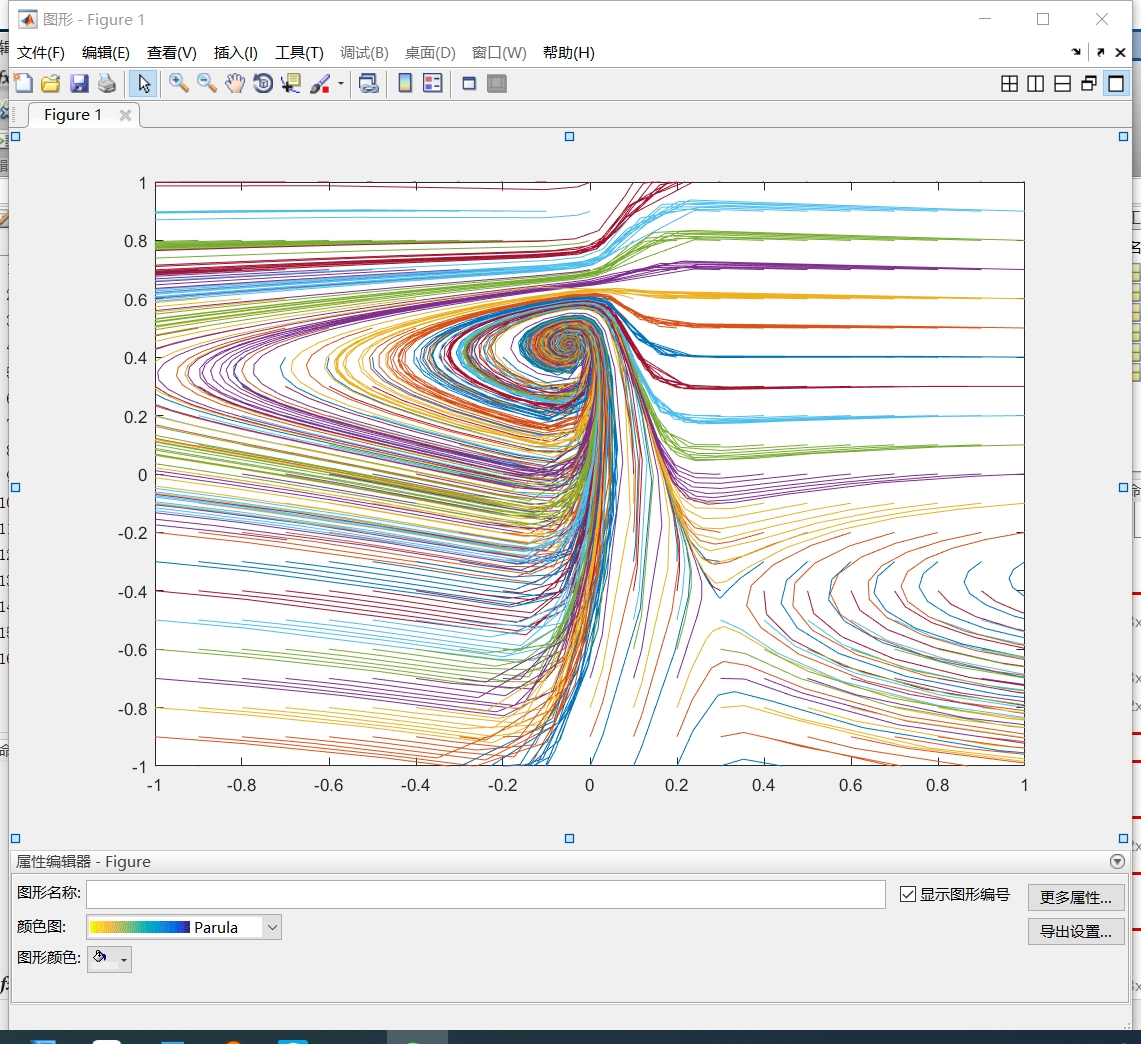Open the 图形颜色 color picker
Viewport: 1141px width, 1044px height.
pyautogui.click(x=109, y=959)
